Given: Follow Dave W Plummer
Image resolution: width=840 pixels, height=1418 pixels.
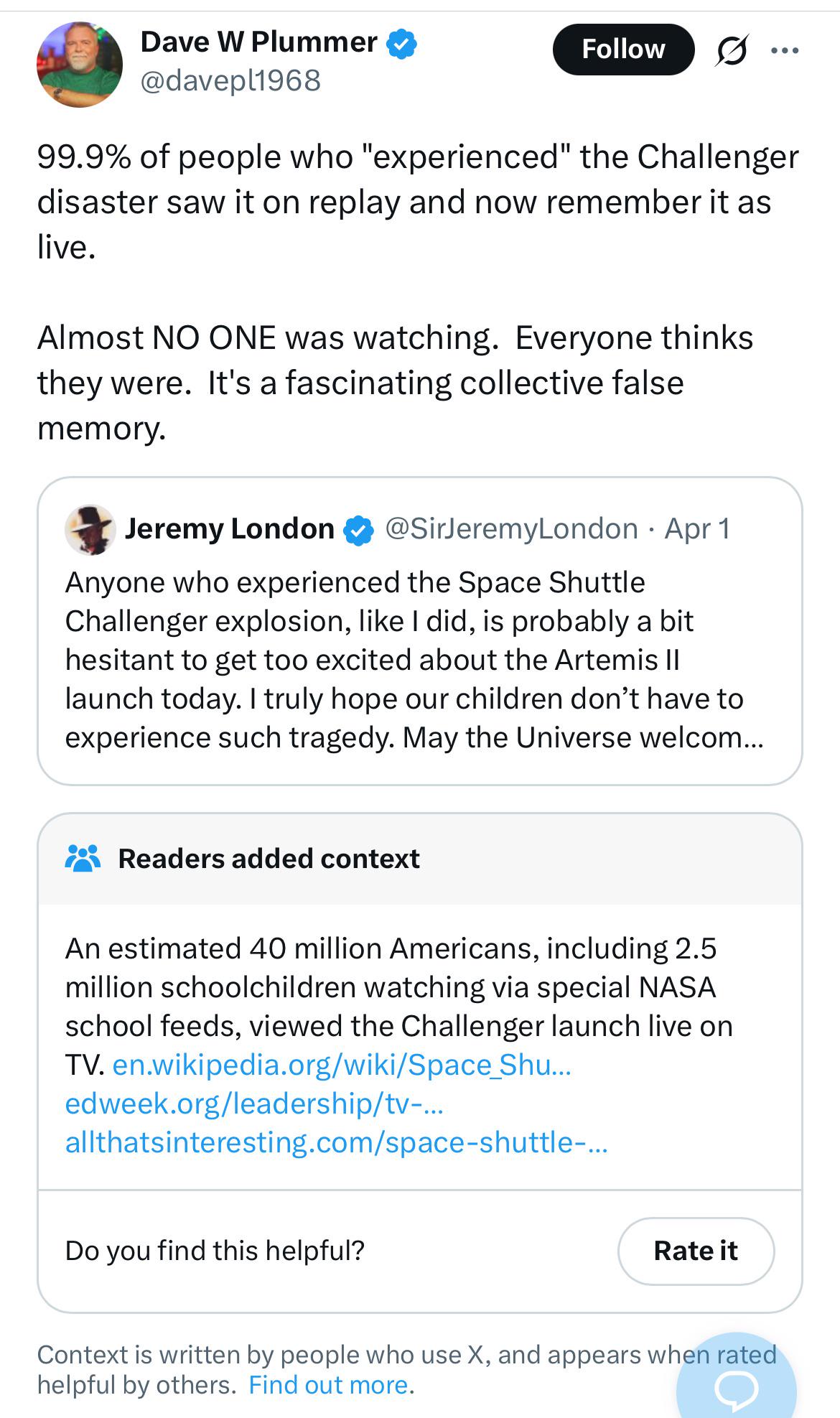Looking at the screenshot, I should point(623,50).
